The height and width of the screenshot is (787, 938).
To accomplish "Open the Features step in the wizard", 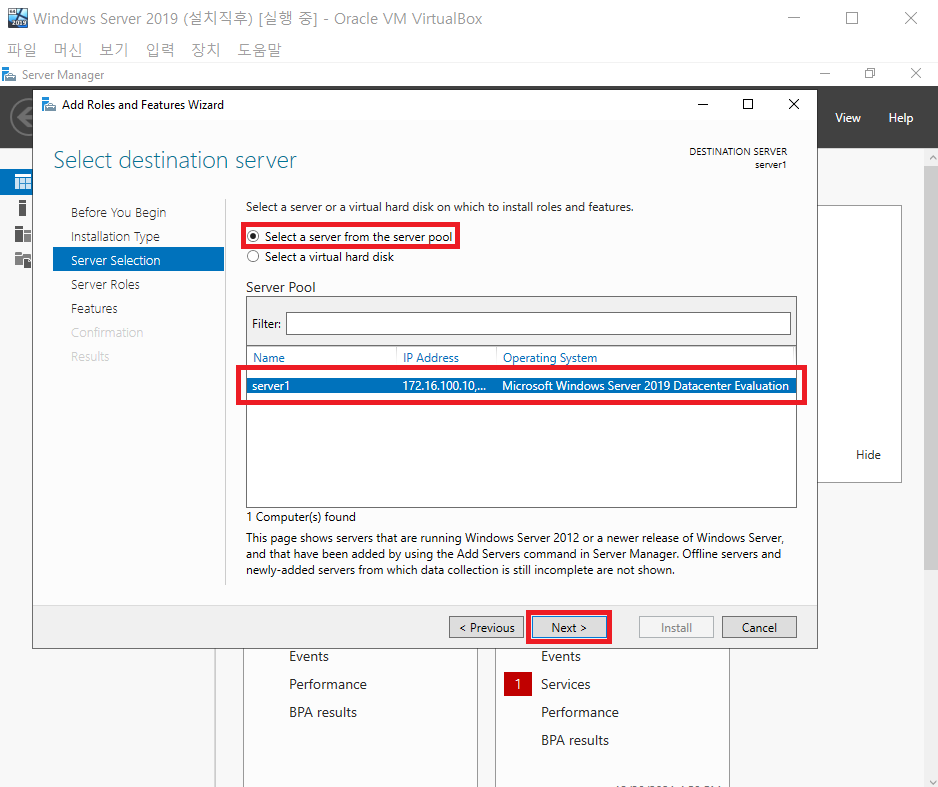I will (x=94, y=309).
